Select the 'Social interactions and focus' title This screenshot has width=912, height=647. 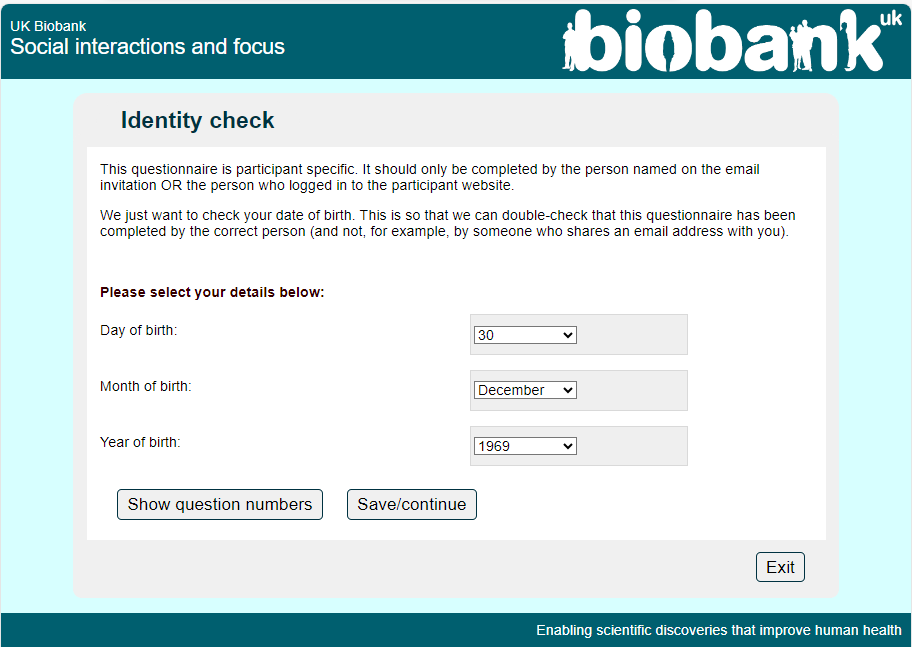click(147, 47)
